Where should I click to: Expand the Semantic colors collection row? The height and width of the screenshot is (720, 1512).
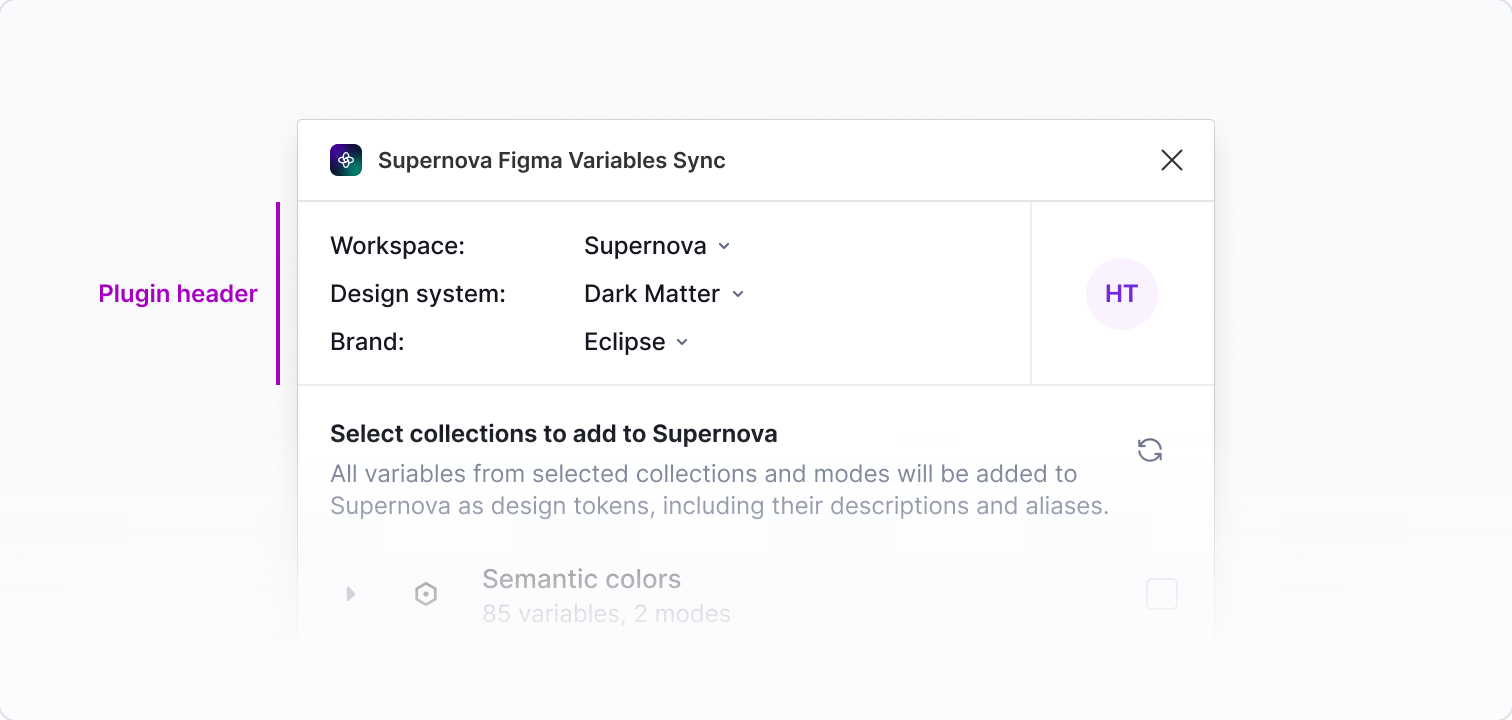coord(350,593)
